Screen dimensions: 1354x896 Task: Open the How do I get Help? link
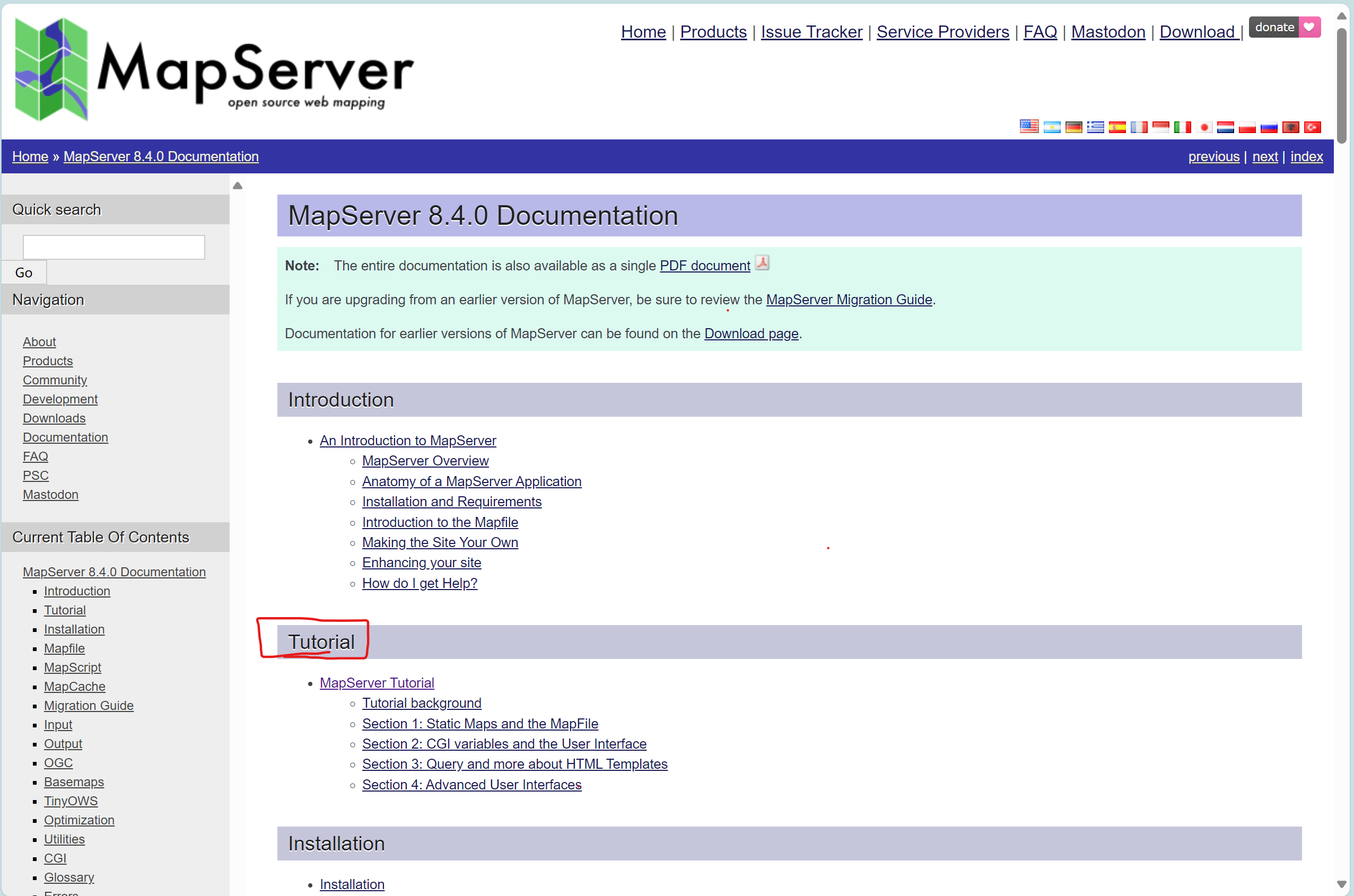click(420, 583)
